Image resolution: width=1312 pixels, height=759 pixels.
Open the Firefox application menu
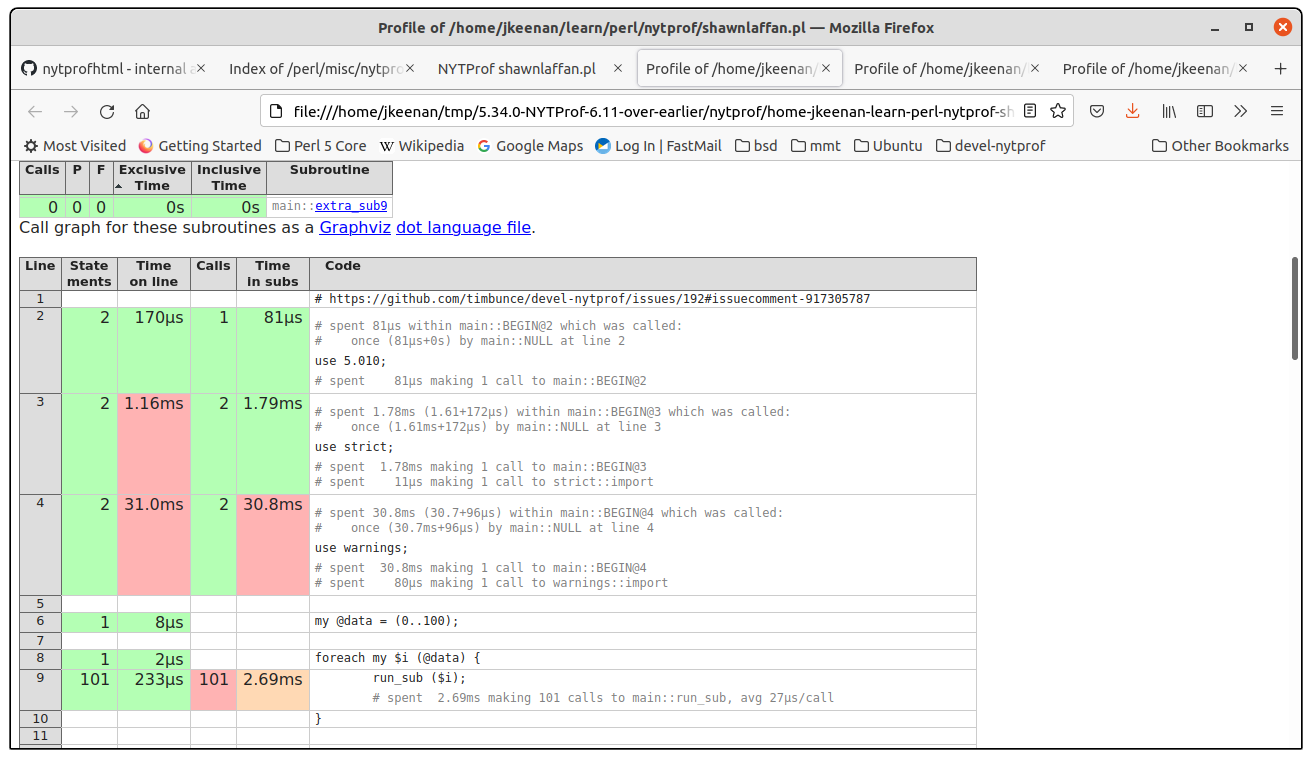tap(1277, 111)
